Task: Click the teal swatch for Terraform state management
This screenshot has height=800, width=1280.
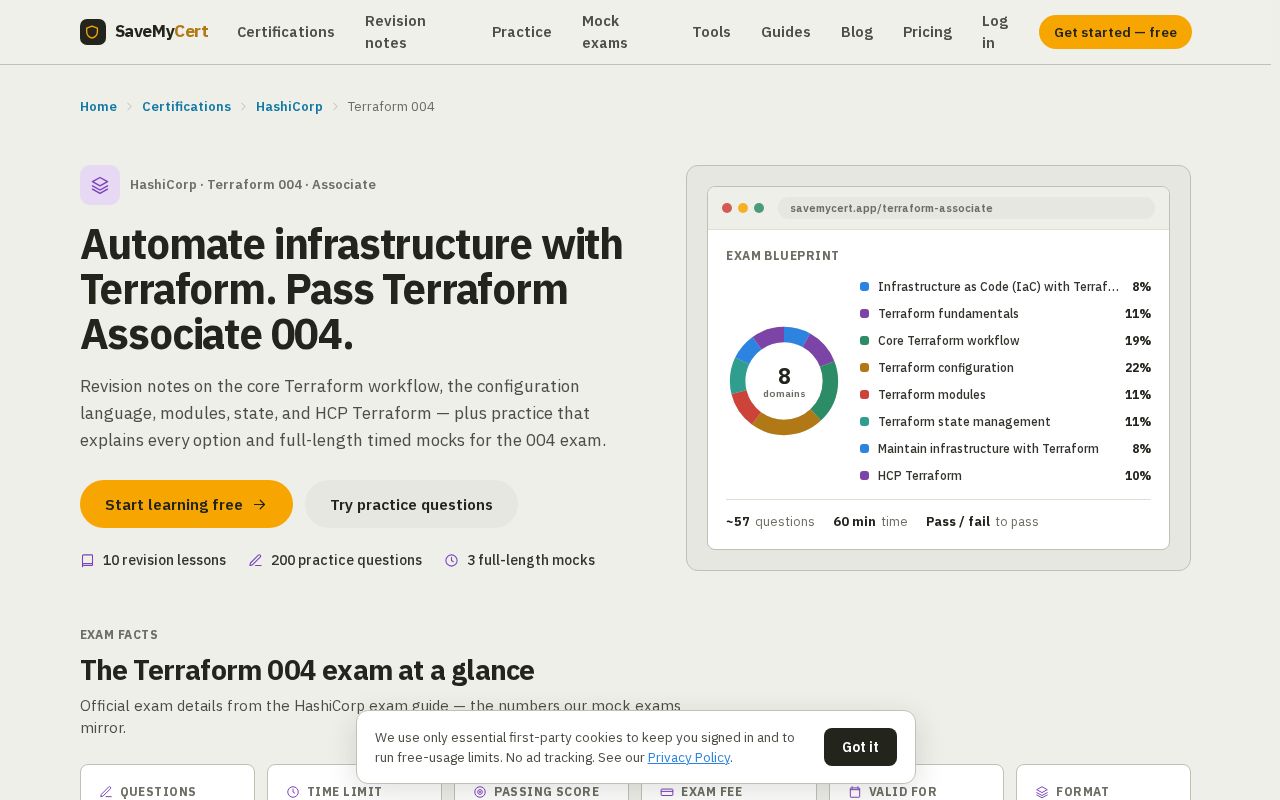Action: click(x=864, y=422)
